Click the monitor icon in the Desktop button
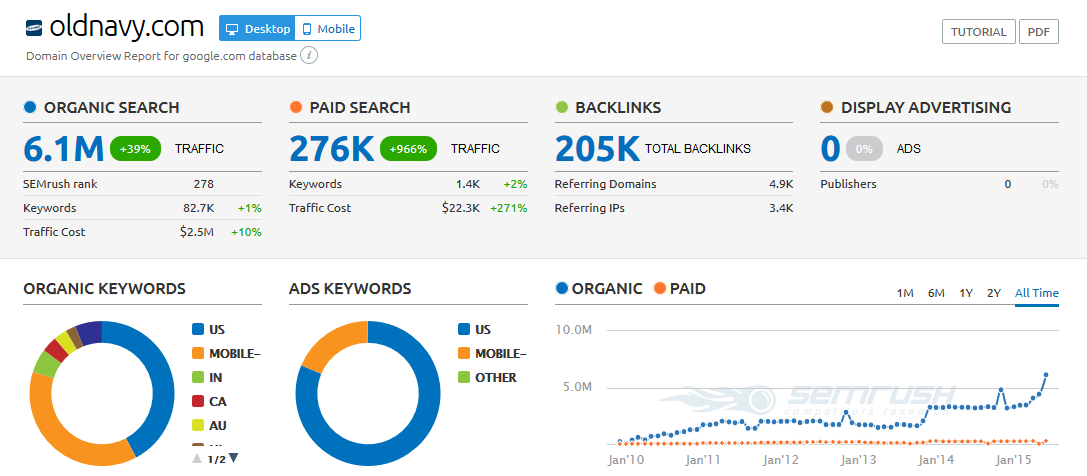This screenshot has width=1087, height=476. (x=233, y=29)
